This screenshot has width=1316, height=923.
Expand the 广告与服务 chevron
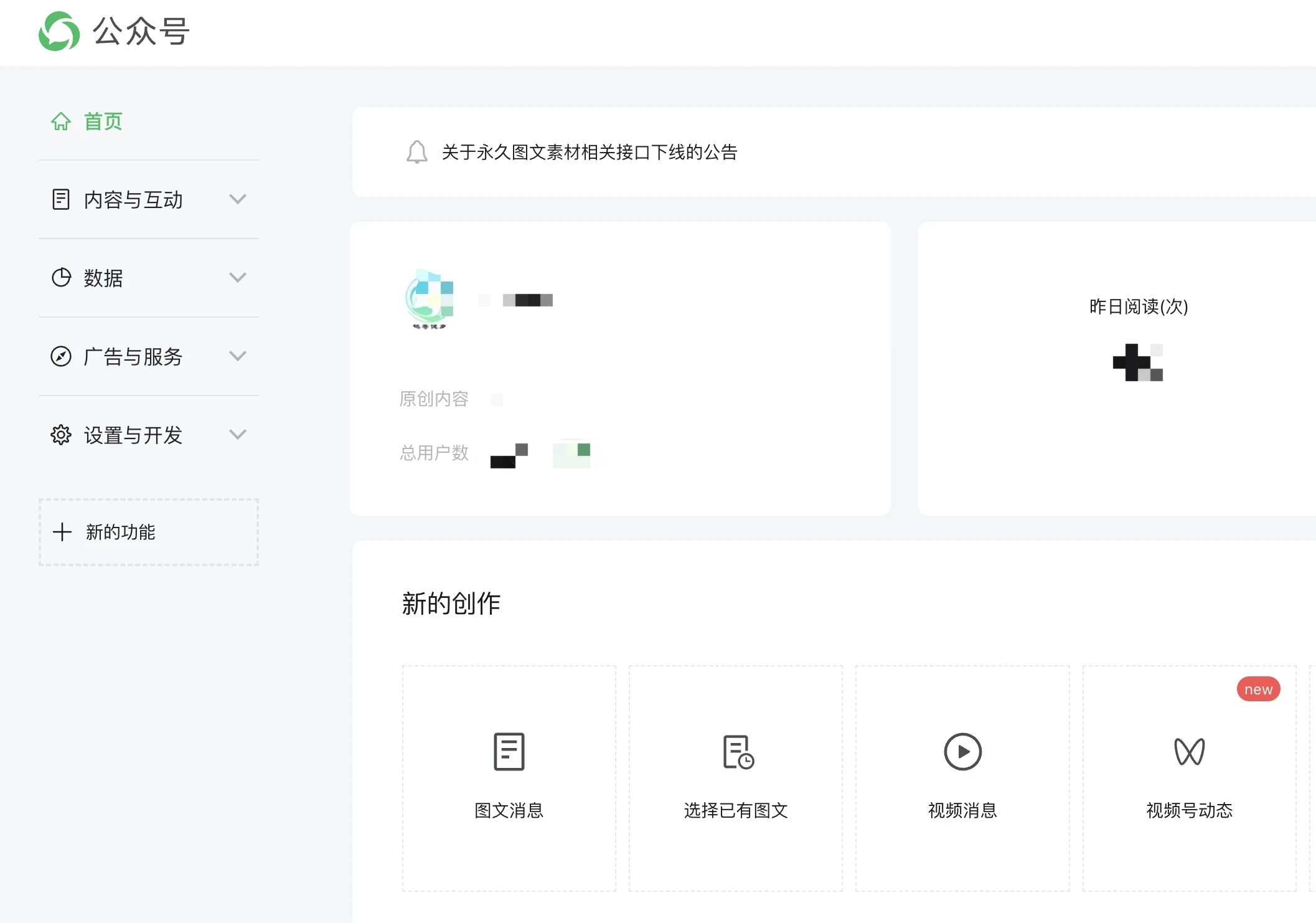coord(238,356)
